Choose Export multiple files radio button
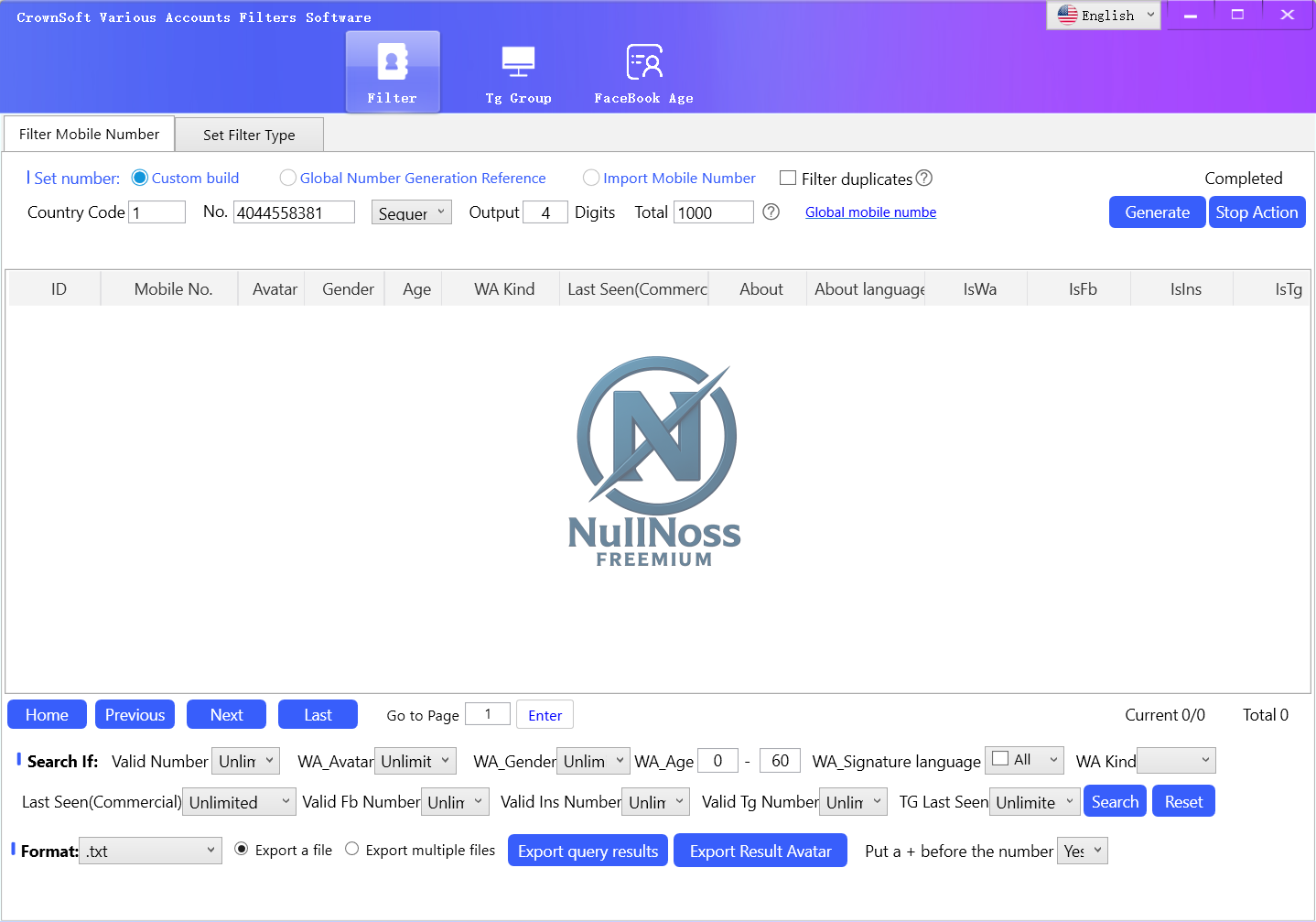Screen dimensions: 1316x922 (x=352, y=850)
